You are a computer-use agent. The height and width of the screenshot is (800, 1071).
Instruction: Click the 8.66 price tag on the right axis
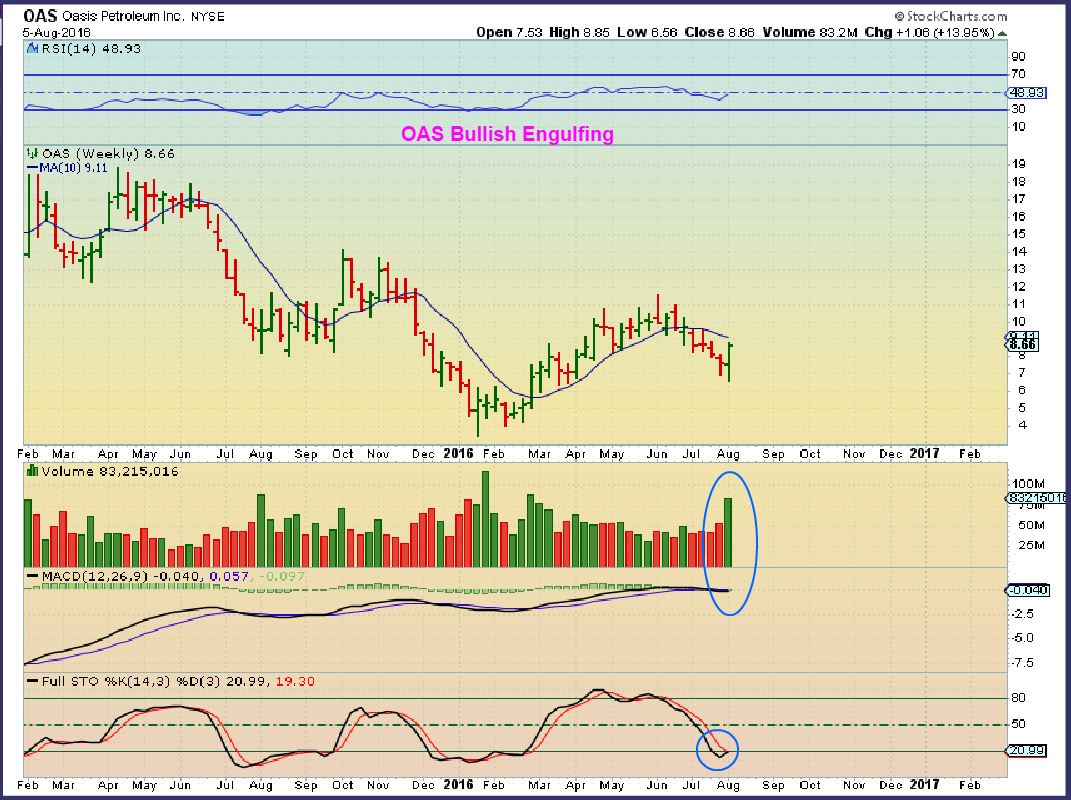point(1023,344)
